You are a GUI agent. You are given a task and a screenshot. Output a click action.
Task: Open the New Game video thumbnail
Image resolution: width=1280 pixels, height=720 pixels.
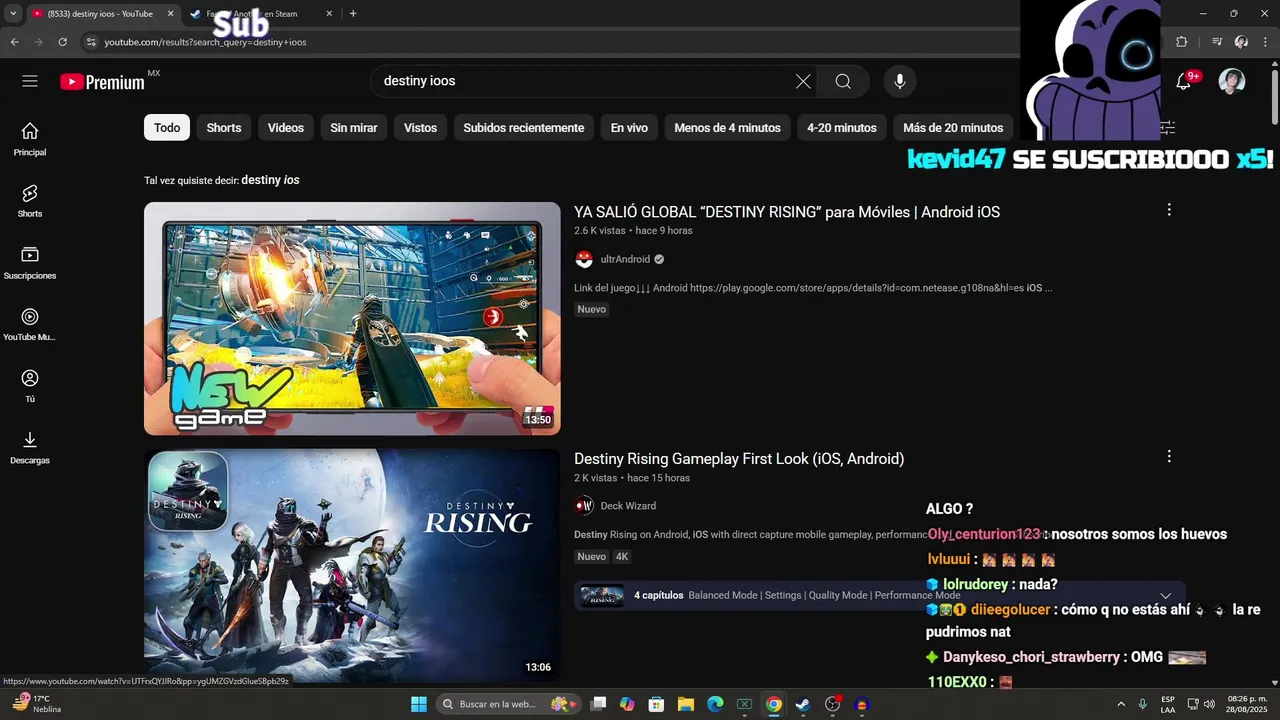tap(352, 318)
